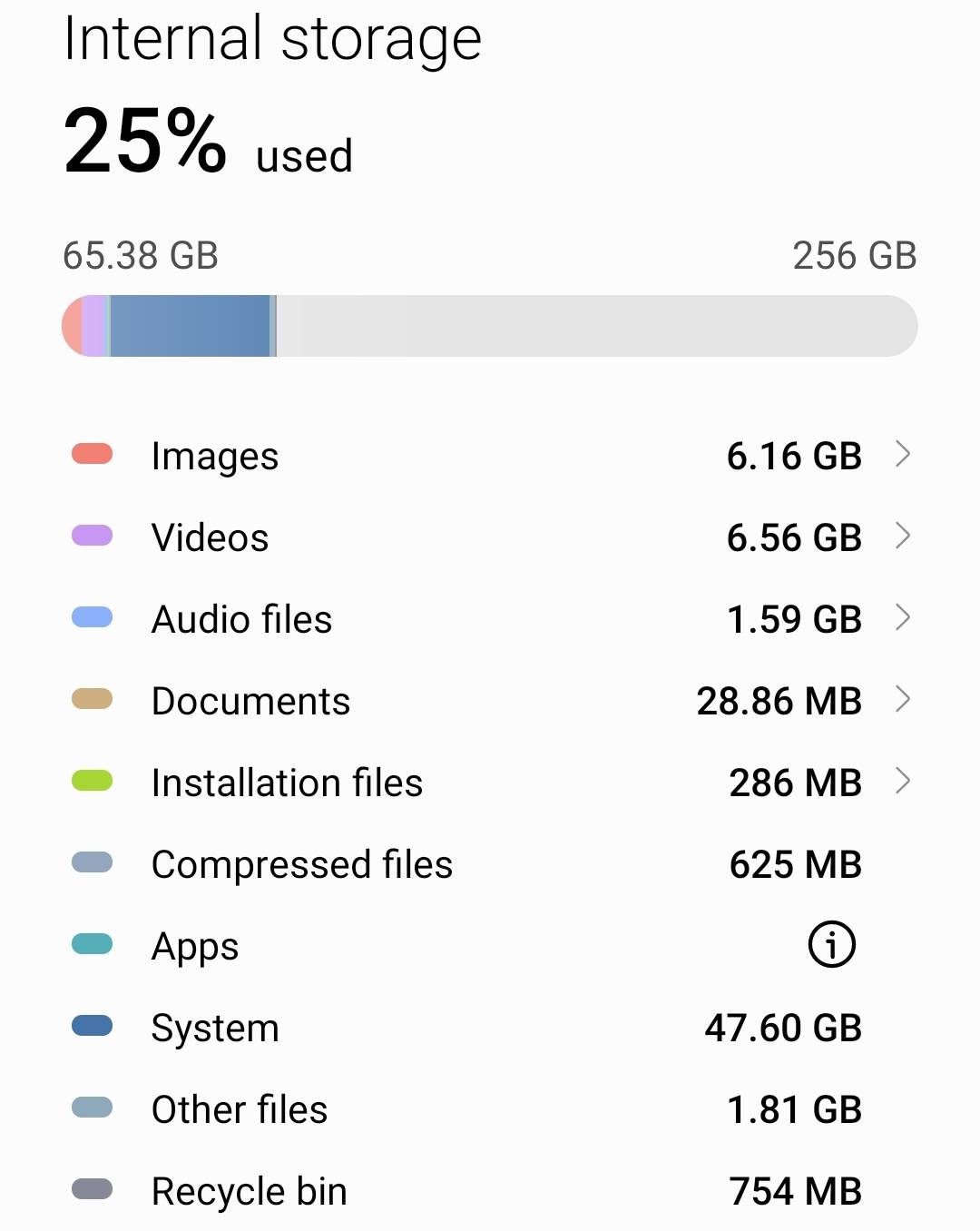Click the gray Recycle bin icon

click(x=91, y=1189)
